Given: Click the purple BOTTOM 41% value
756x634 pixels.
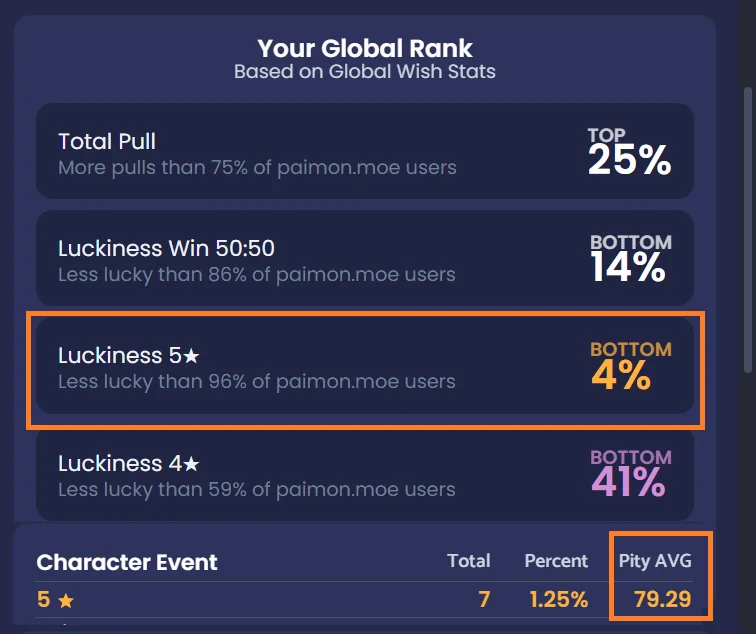Looking at the screenshot, I should point(631,474).
